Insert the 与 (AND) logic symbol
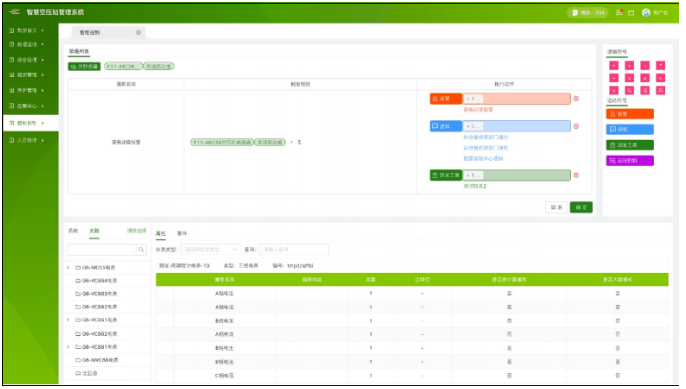Screen dimensions: 686x389 [x=629, y=90]
